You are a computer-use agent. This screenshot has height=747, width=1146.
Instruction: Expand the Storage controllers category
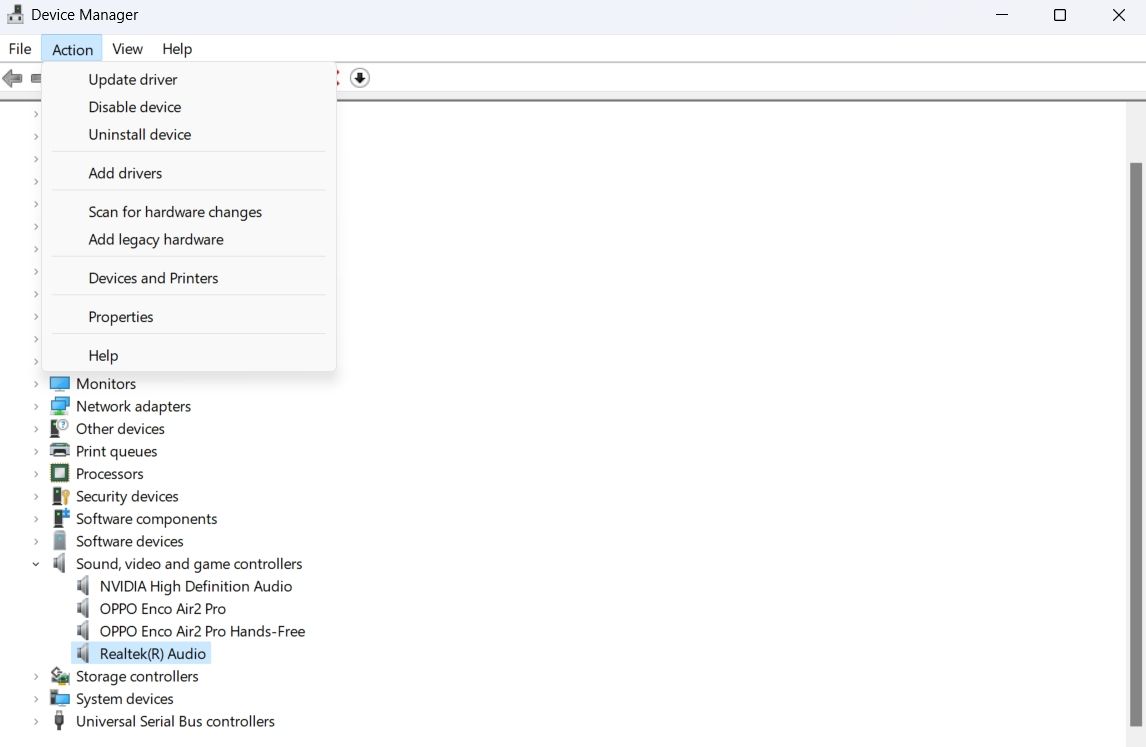click(36, 677)
